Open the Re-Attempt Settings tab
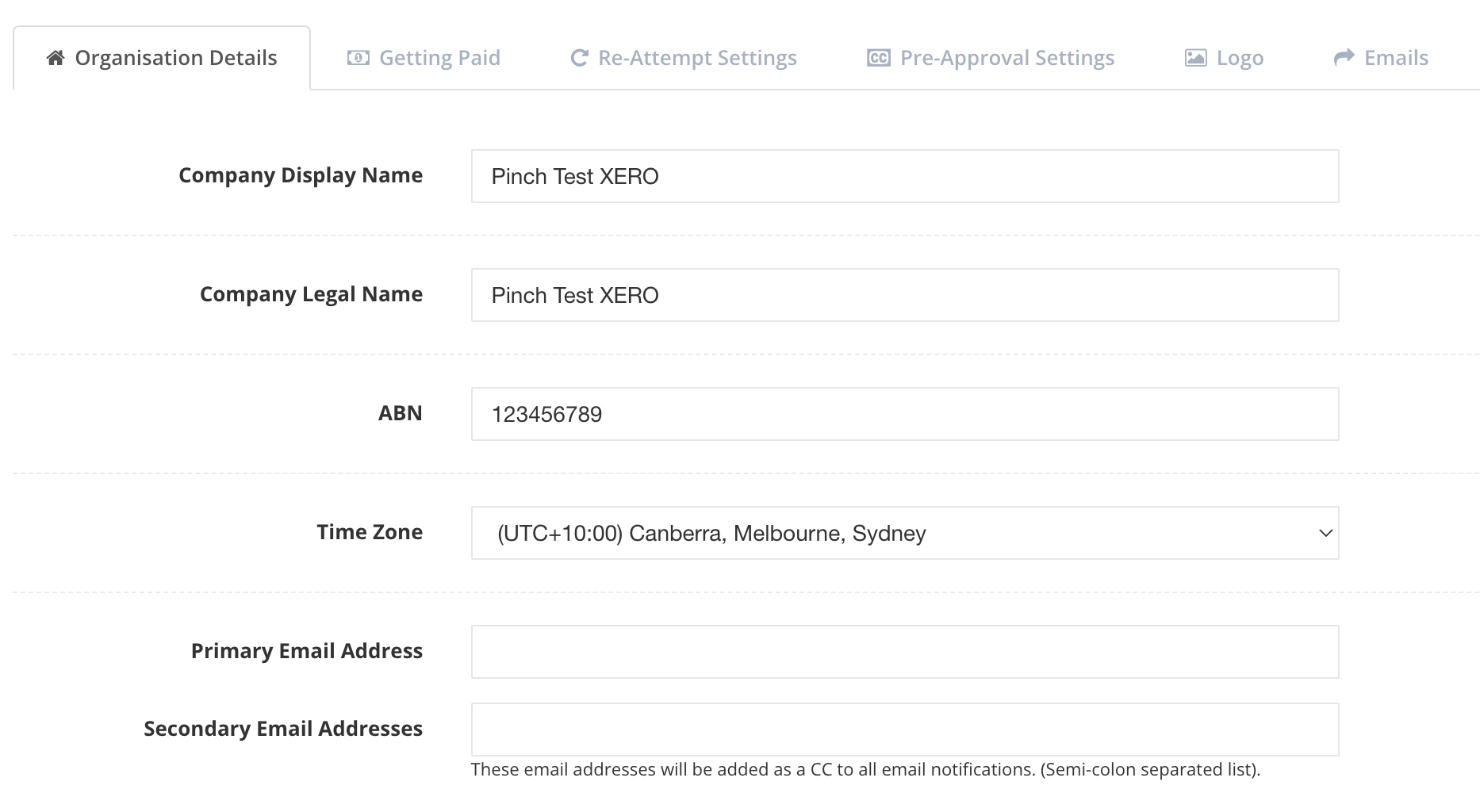Viewport: 1480px width, 812px height. 684,58
